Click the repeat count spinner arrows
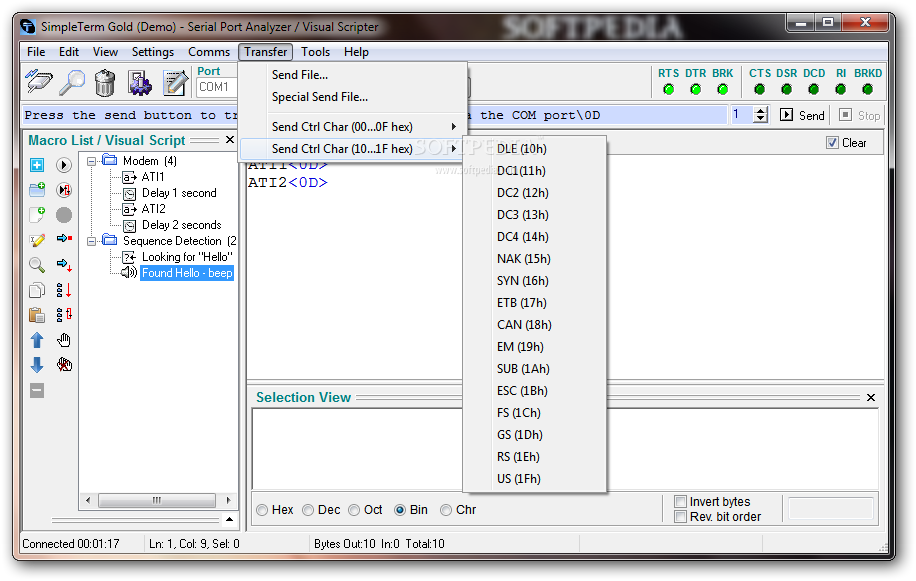This screenshot has width=916, height=581. [760, 114]
